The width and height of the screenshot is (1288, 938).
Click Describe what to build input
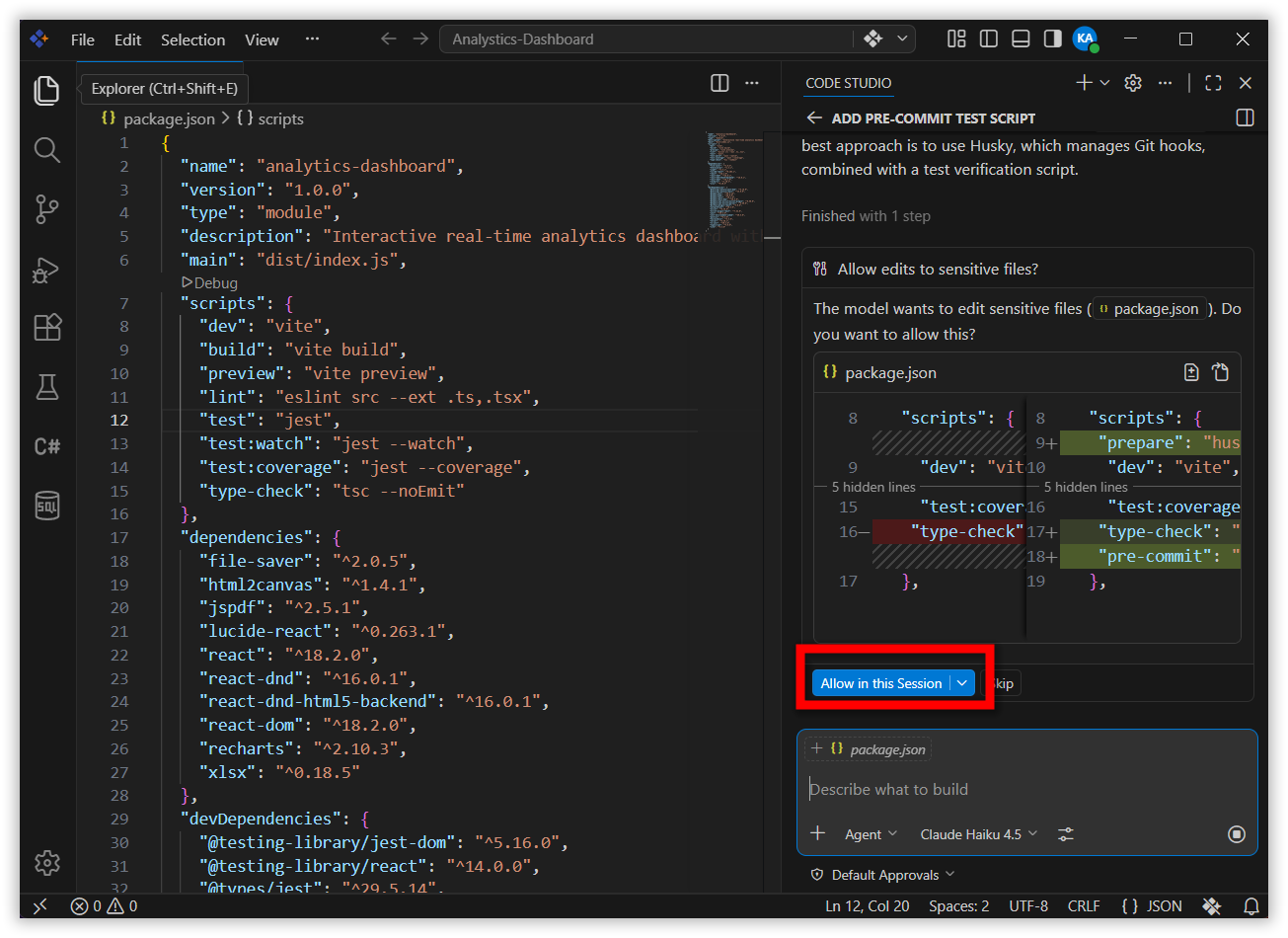[1026, 789]
